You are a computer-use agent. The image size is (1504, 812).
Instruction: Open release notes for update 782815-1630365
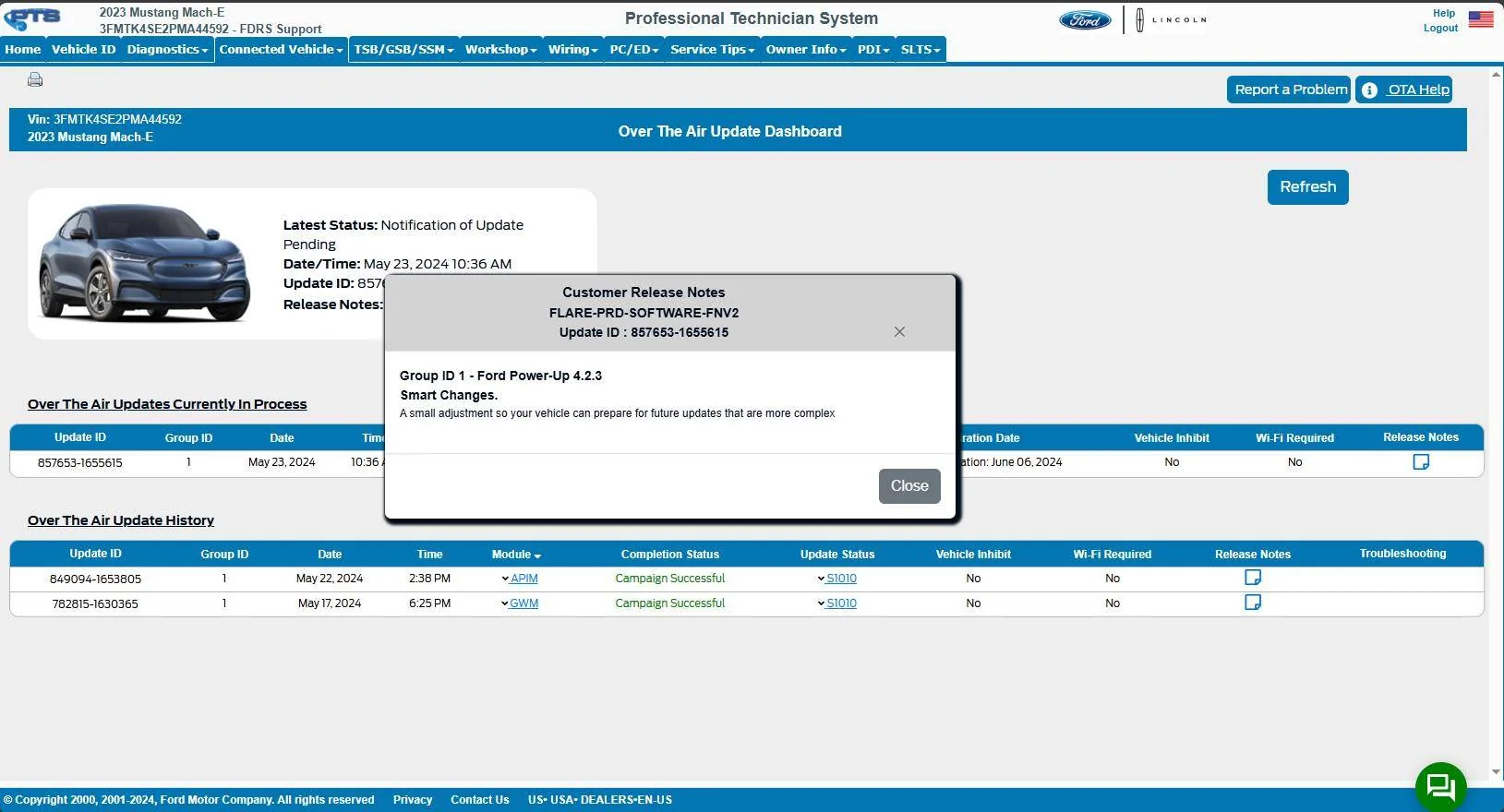click(x=1253, y=603)
